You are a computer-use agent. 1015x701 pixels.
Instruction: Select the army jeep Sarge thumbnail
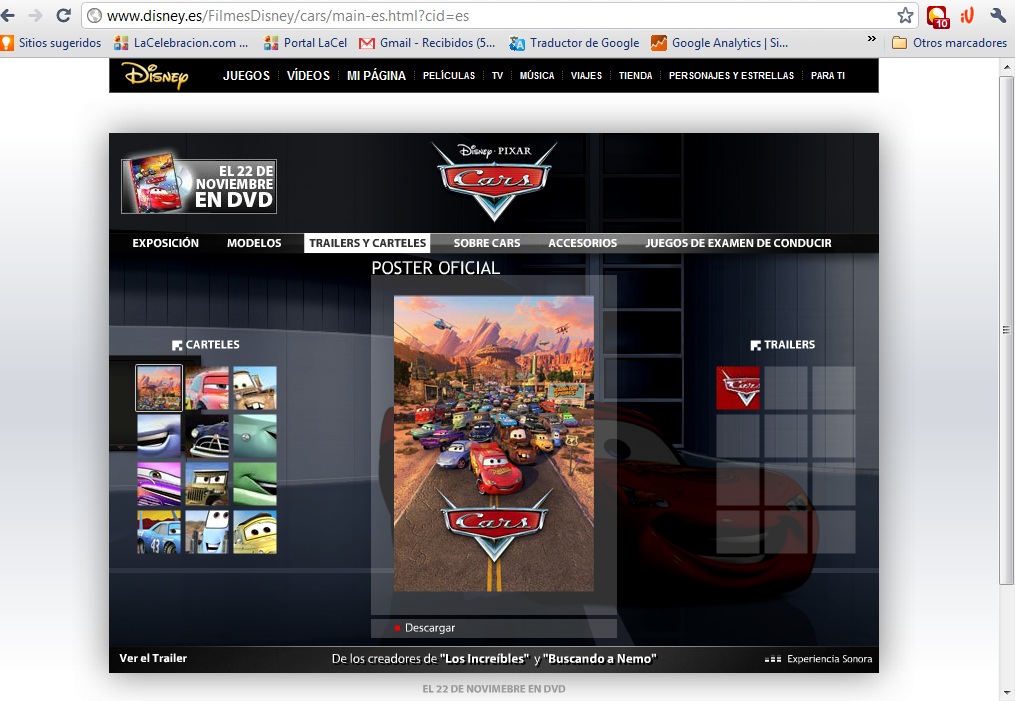tap(207, 484)
